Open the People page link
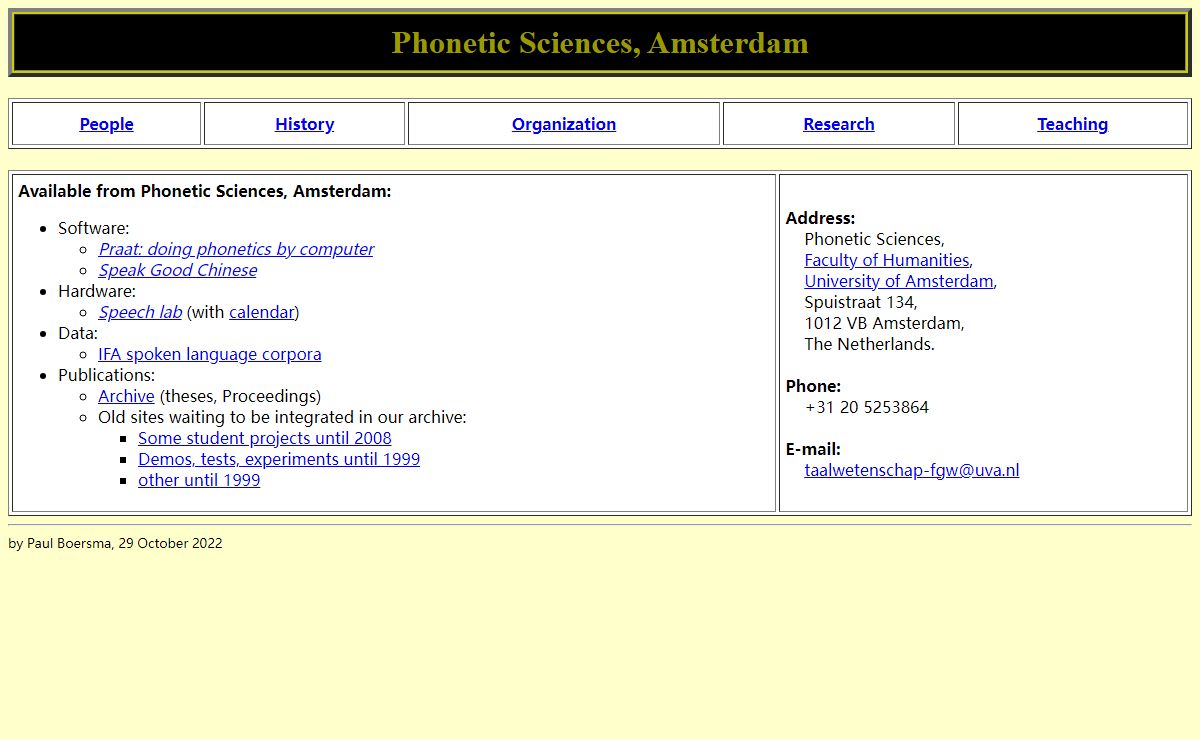 tap(106, 124)
